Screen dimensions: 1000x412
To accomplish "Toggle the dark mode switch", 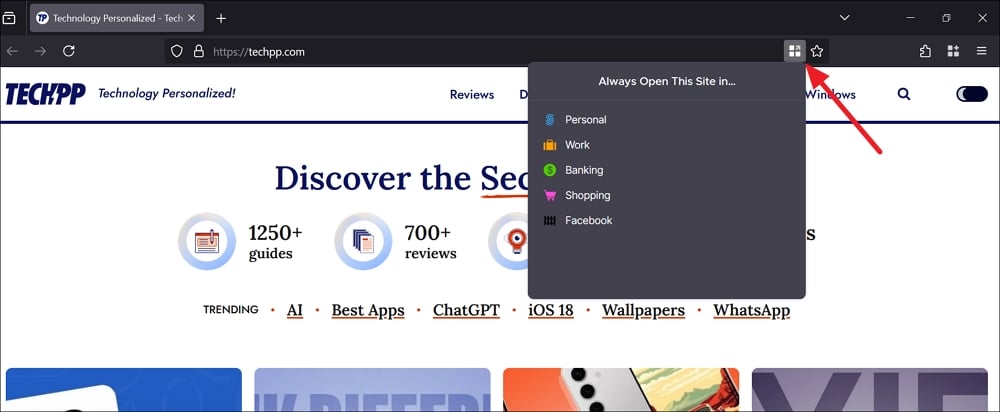I will pos(972,94).
